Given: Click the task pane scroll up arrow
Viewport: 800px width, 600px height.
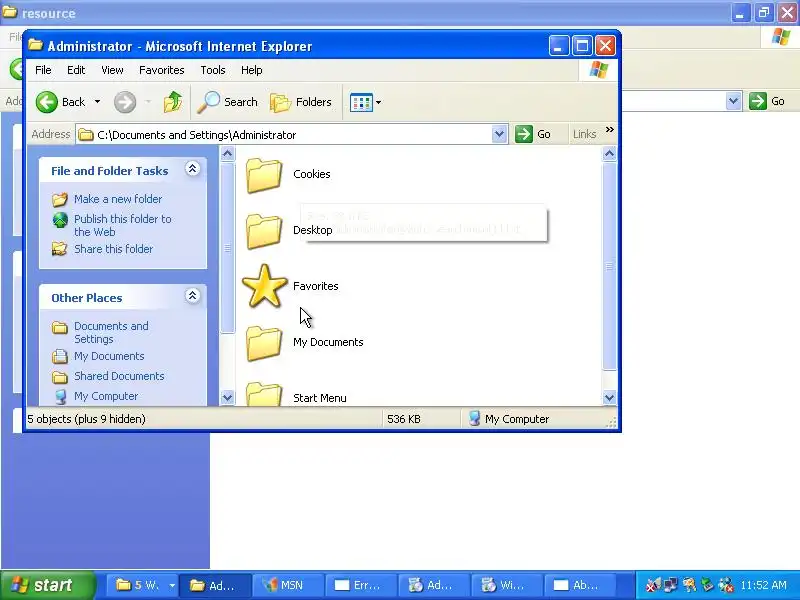Looking at the screenshot, I should (228, 154).
